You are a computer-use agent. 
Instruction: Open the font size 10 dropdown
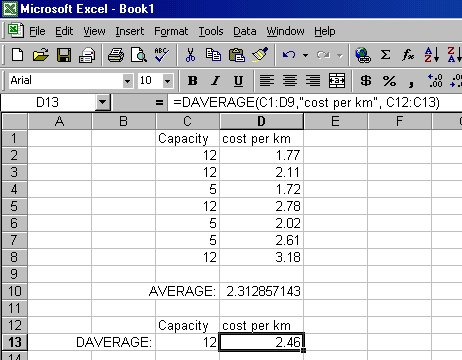(x=167, y=81)
